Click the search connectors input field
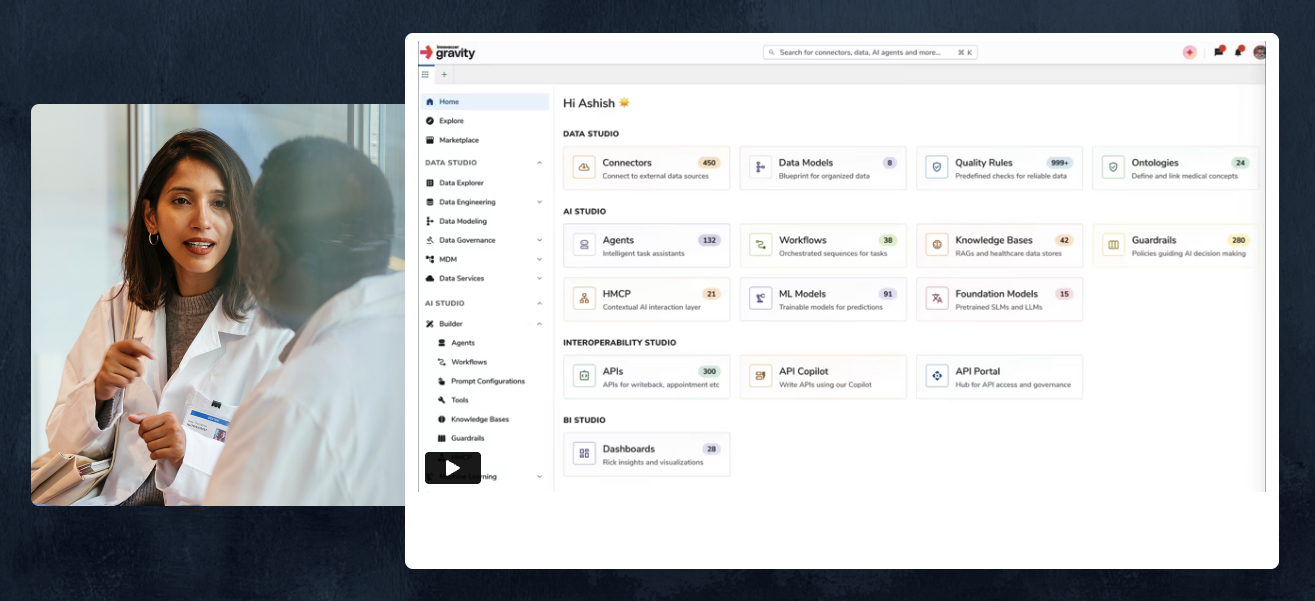Image resolution: width=1315 pixels, height=601 pixels. point(860,52)
